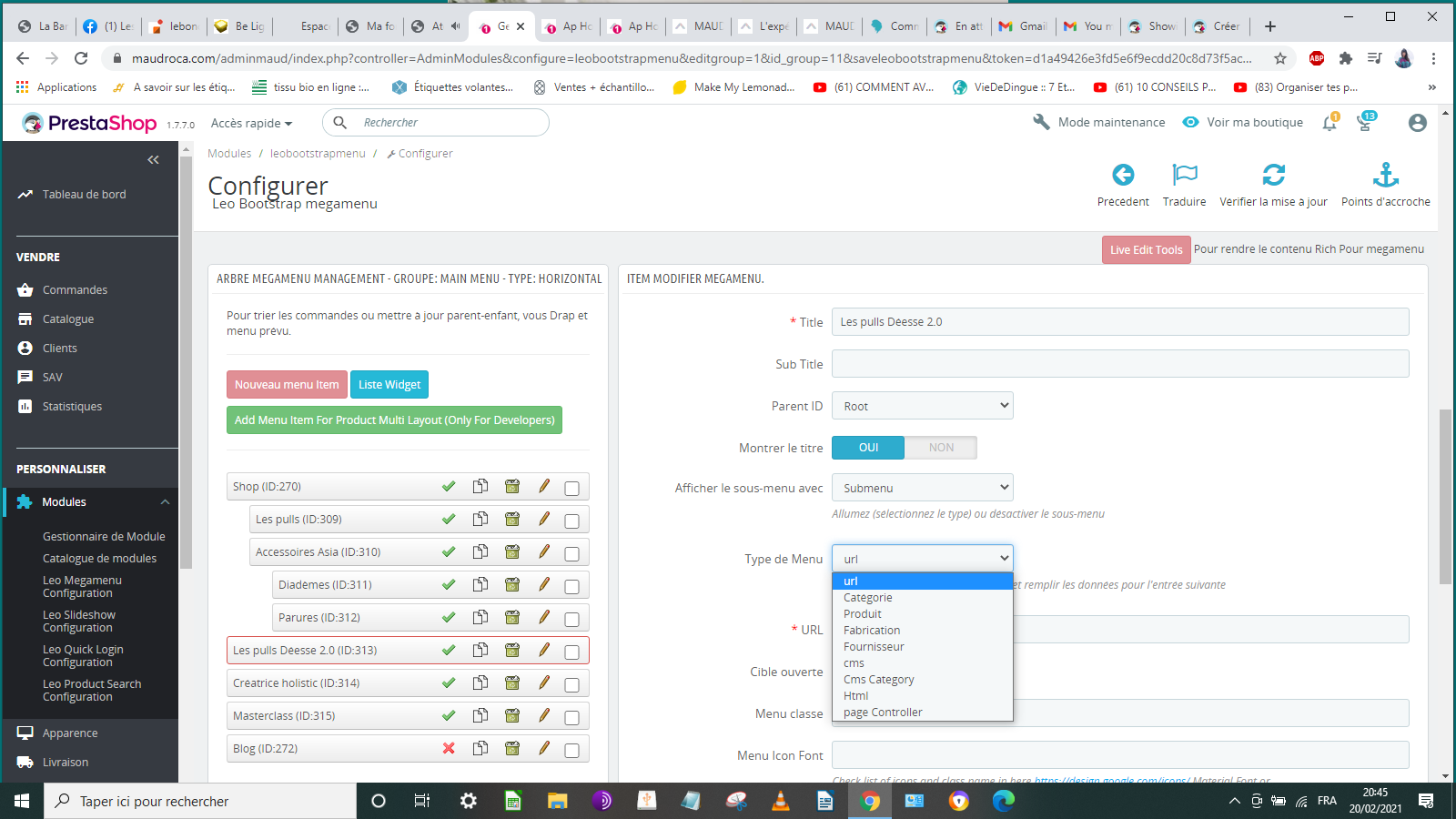Click into the Sub Title input field
1456x819 pixels.
coord(1120,364)
